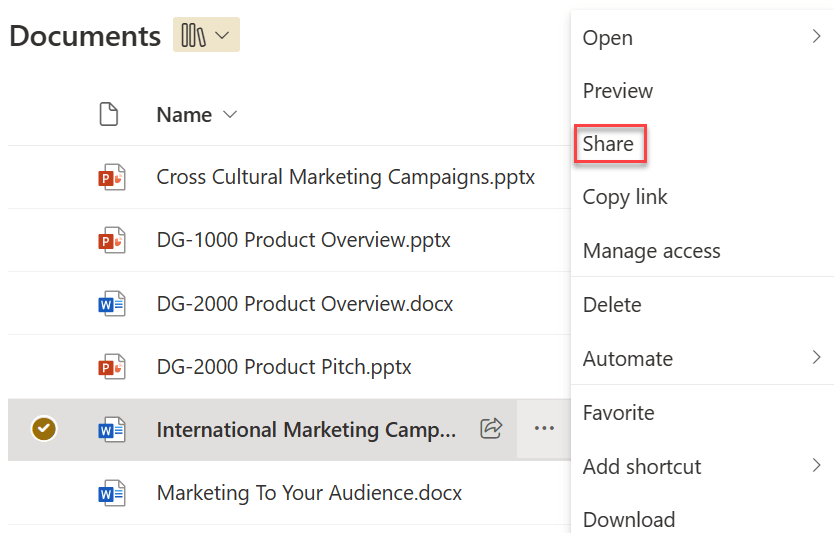Screen dimensions: 834x533
Task: Open DG-1000 Product Overview.pptx
Action: click(303, 240)
